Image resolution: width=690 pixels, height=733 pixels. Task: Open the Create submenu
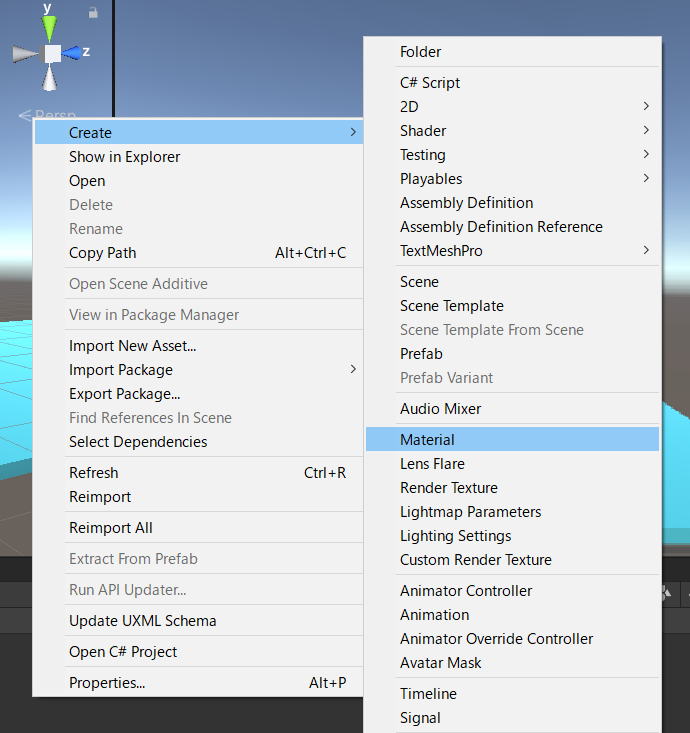coord(199,132)
